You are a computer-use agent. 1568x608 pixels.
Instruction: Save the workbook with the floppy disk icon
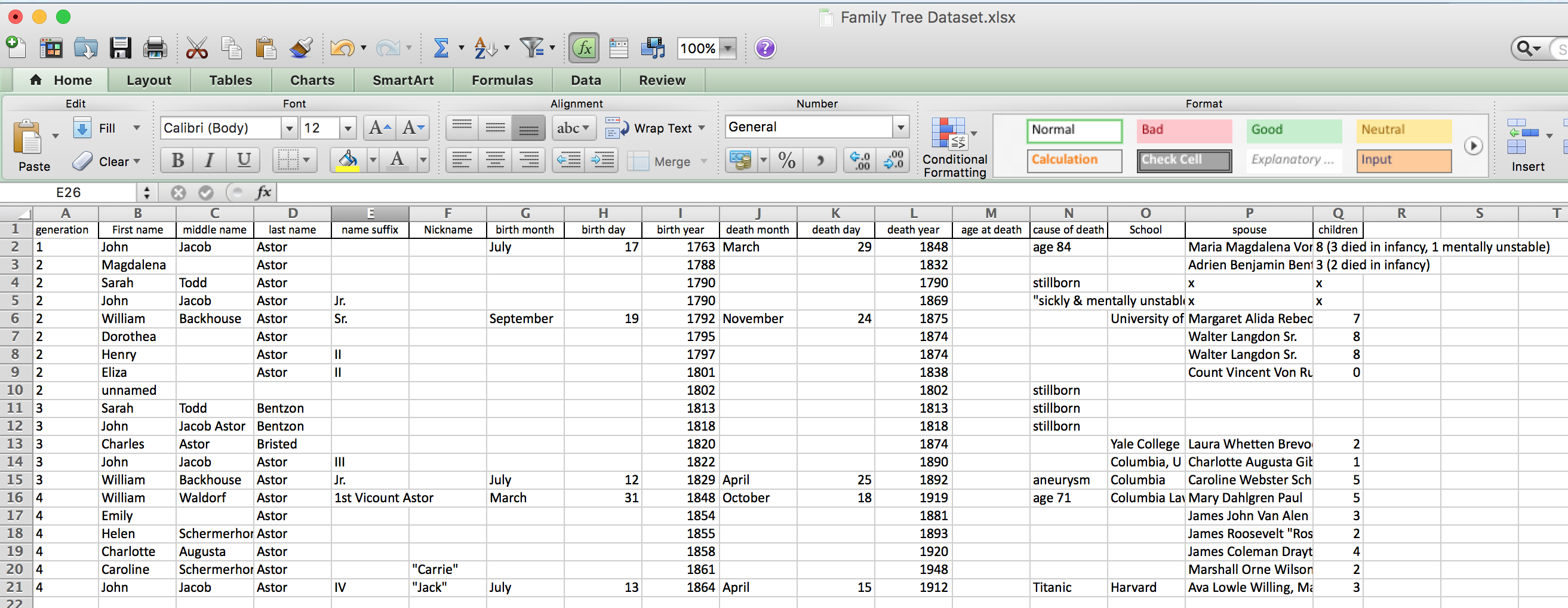click(121, 47)
